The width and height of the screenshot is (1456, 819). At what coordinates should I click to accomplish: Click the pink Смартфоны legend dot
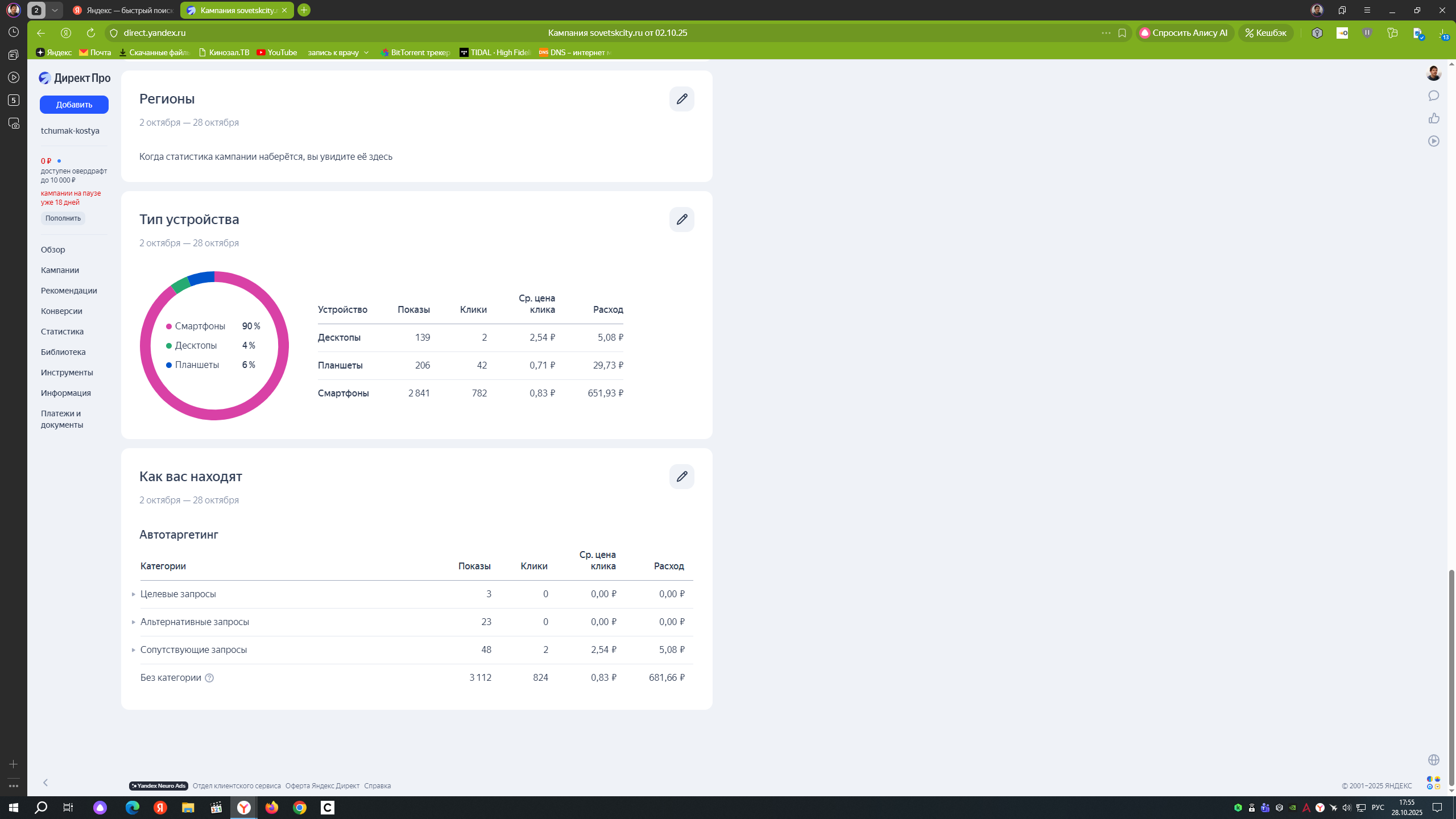tap(169, 326)
